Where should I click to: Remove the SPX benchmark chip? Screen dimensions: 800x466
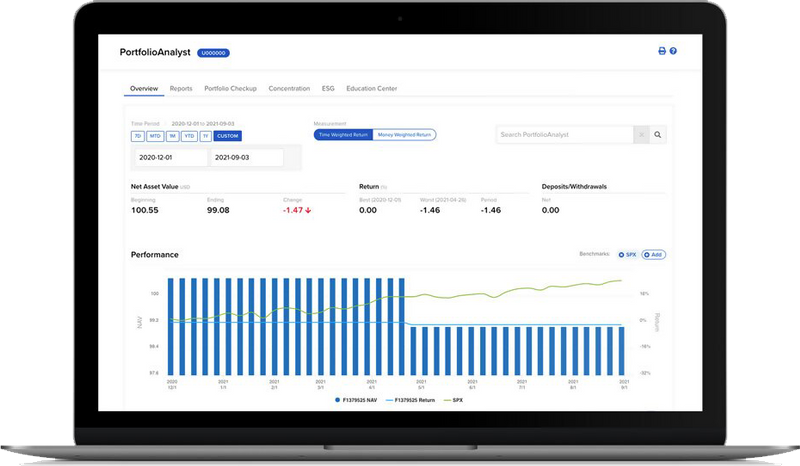pos(627,255)
